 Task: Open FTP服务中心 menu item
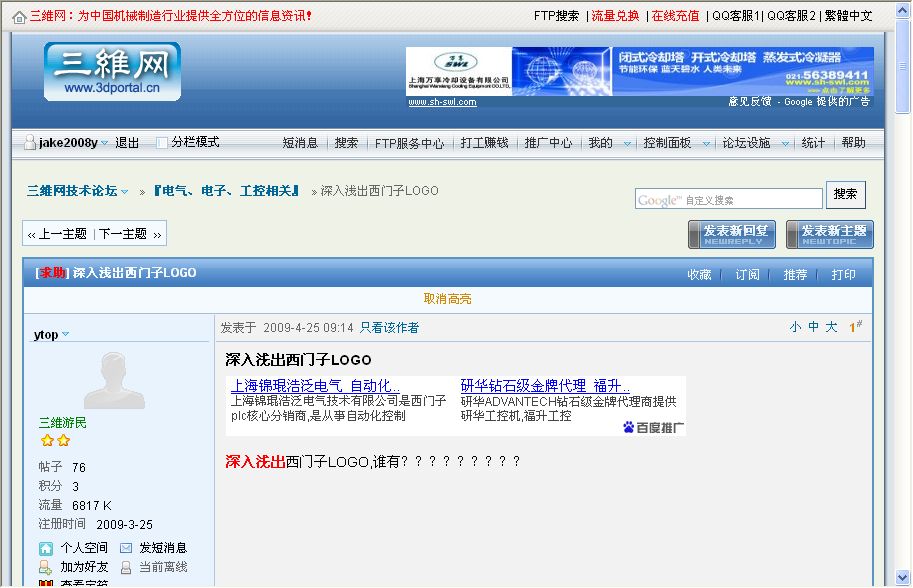click(x=409, y=143)
